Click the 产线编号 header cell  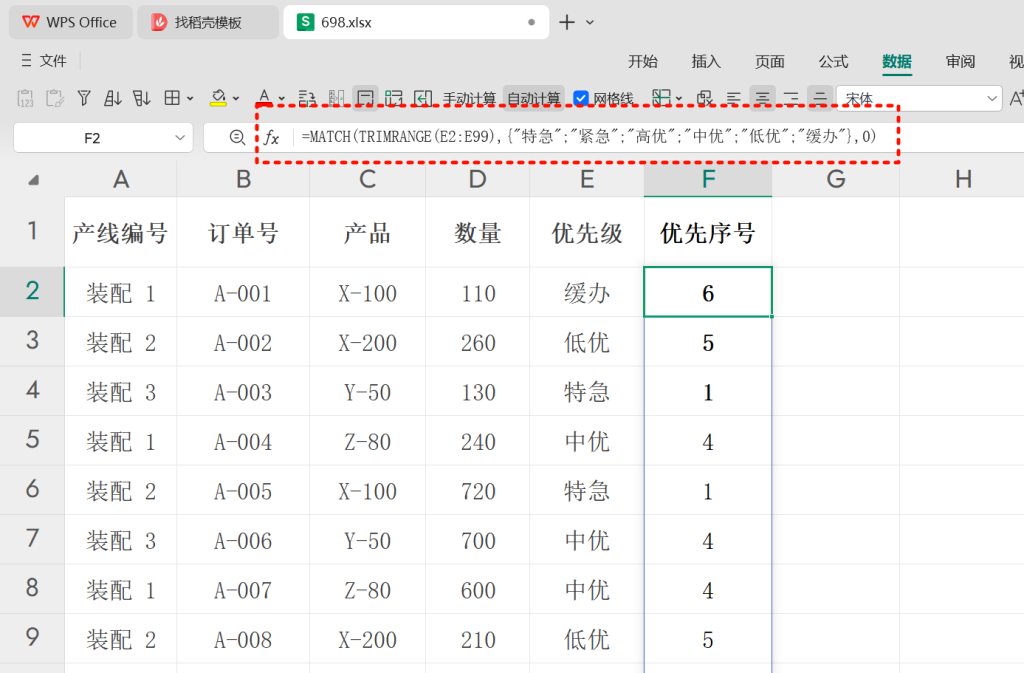[121, 232]
